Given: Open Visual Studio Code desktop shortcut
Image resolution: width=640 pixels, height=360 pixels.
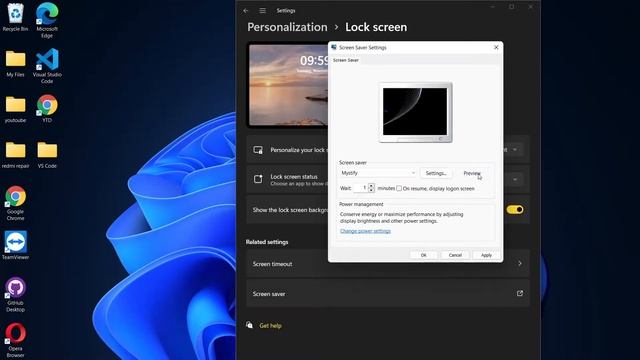Looking at the screenshot, I should (x=47, y=65).
